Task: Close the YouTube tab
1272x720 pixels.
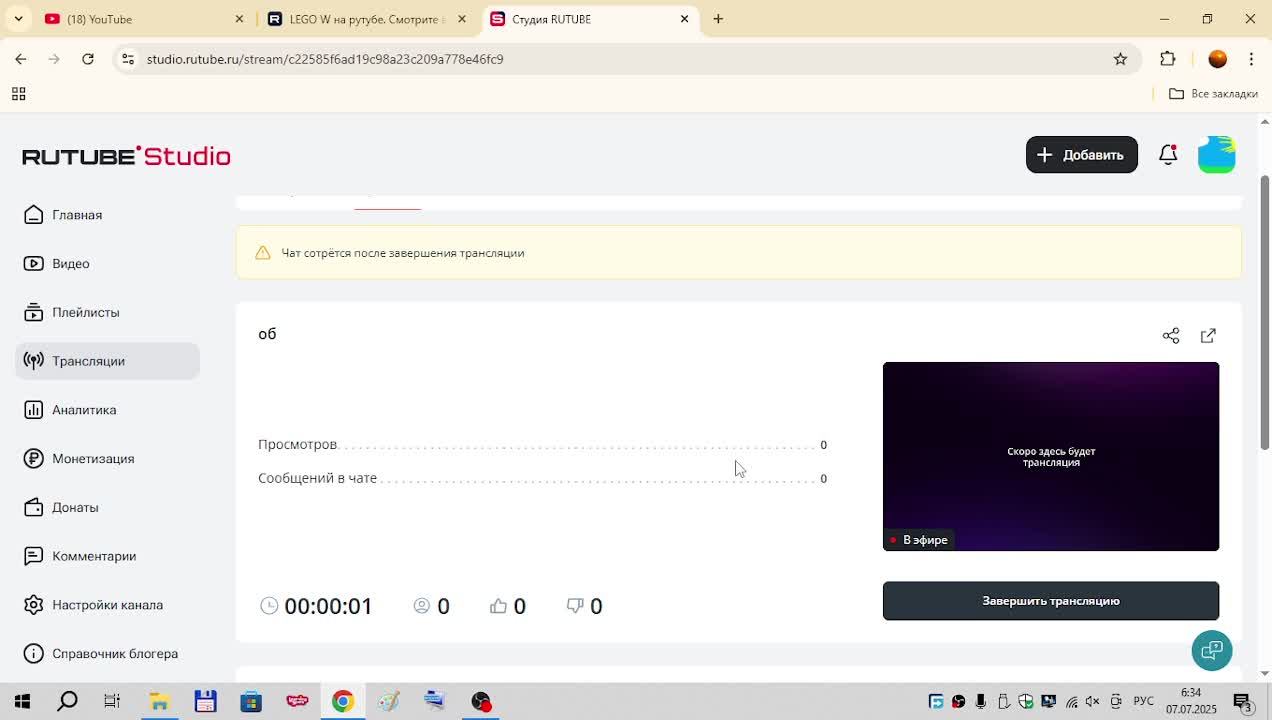Action: (x=239, y=19)
